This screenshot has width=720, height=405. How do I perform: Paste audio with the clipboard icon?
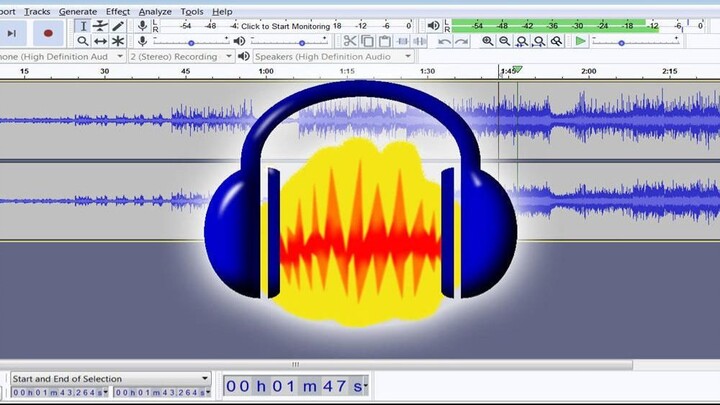[385, 41]
